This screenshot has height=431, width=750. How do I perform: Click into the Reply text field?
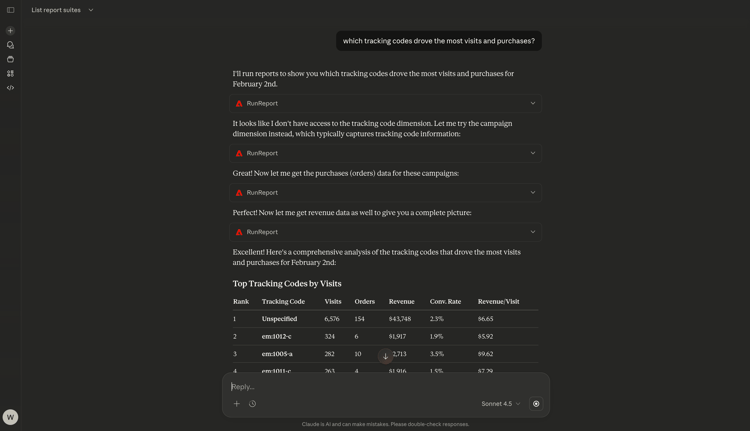click(380, 387)
